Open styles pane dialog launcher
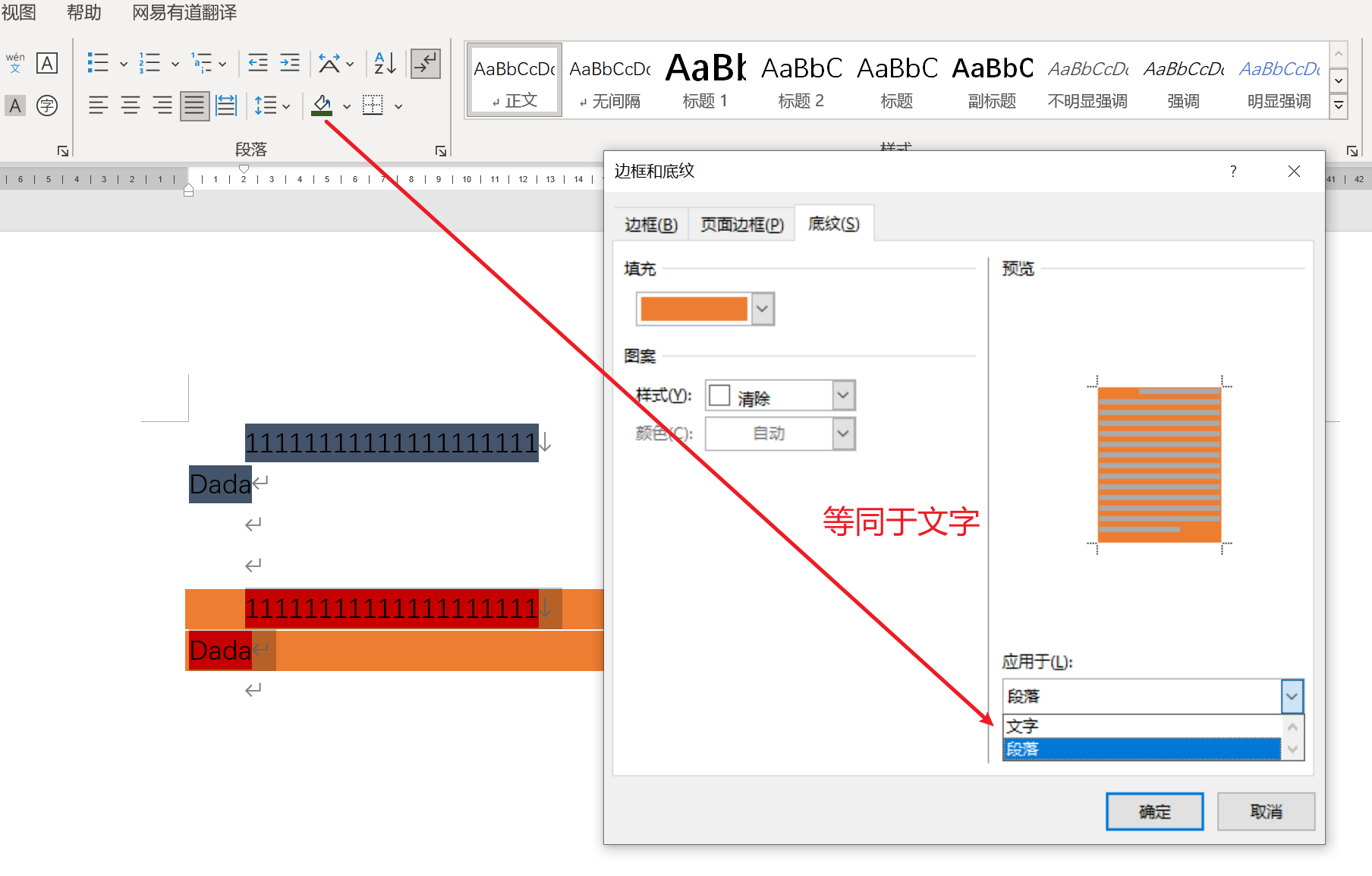1372x876 pixels. (x=1352, y=151)
